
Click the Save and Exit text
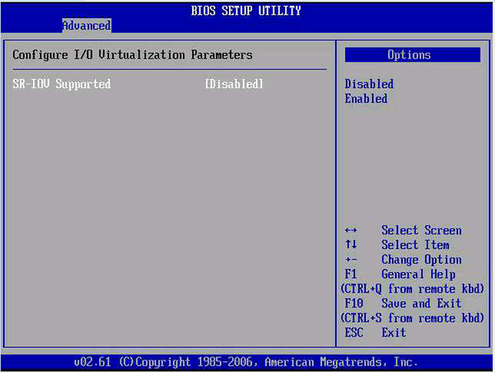[421, 303]
